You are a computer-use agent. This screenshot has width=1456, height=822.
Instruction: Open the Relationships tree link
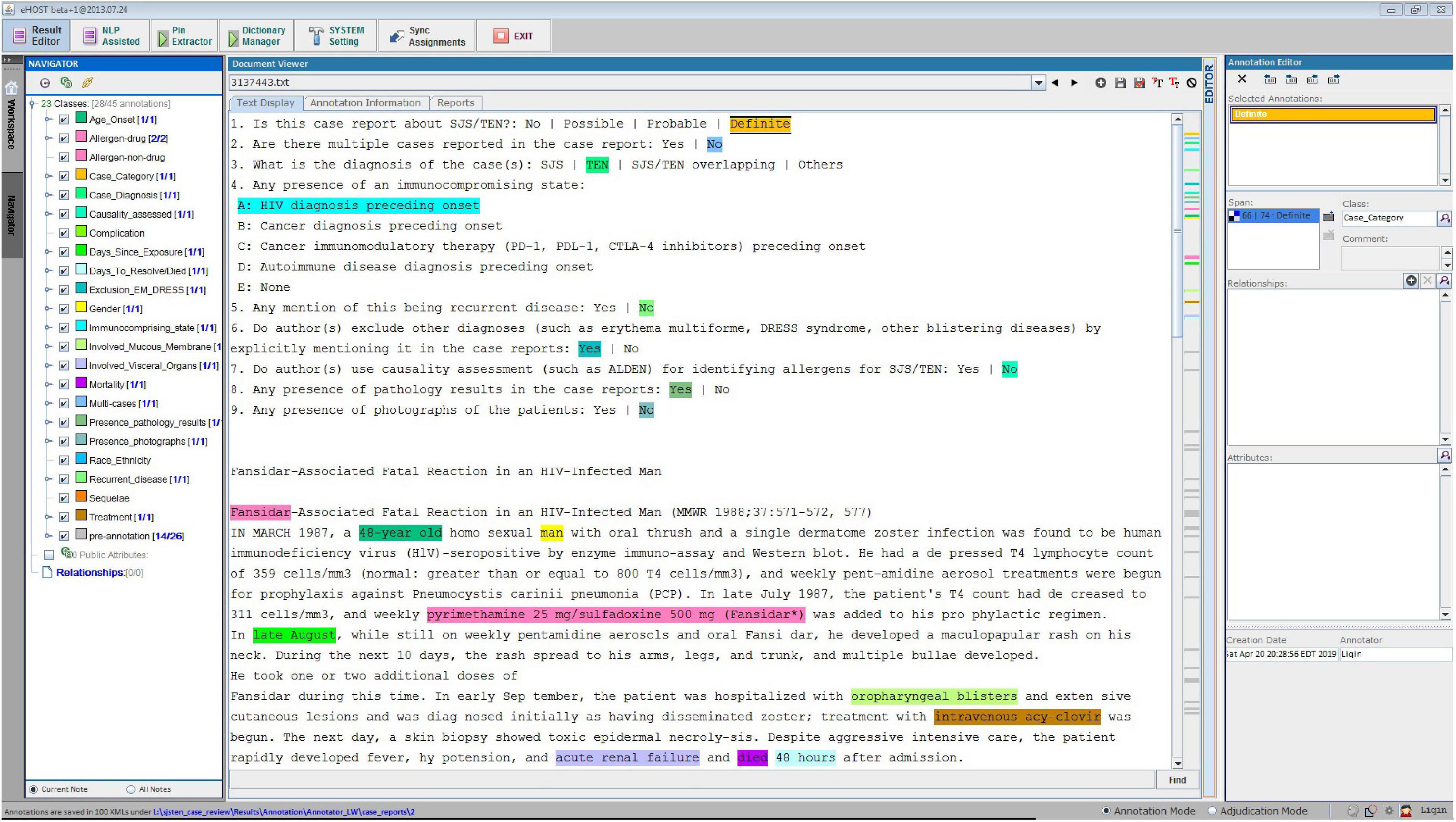click(x=90, y=573)
